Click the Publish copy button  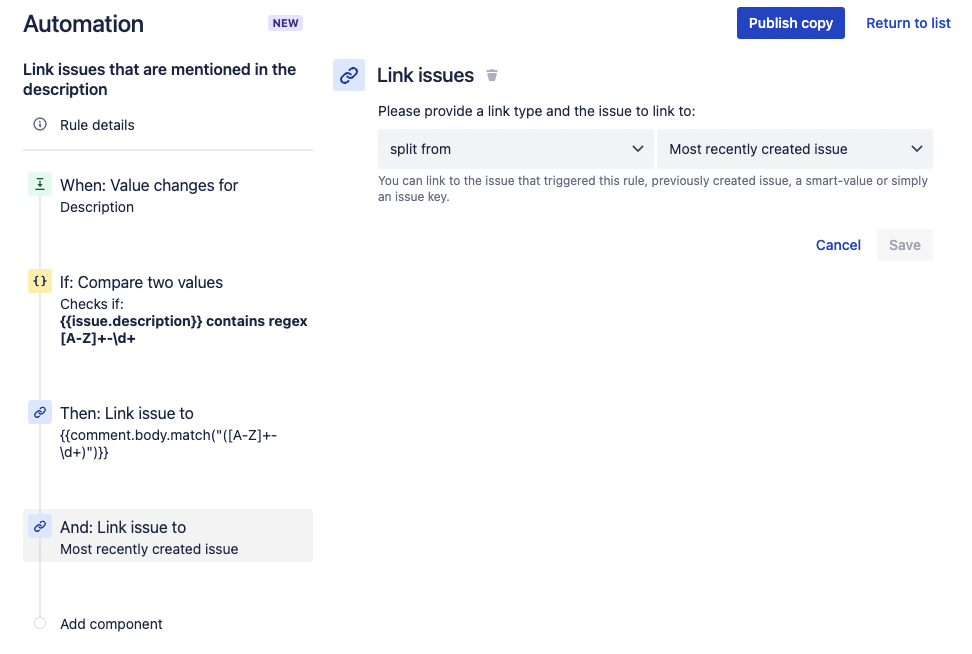pos(791,22)
